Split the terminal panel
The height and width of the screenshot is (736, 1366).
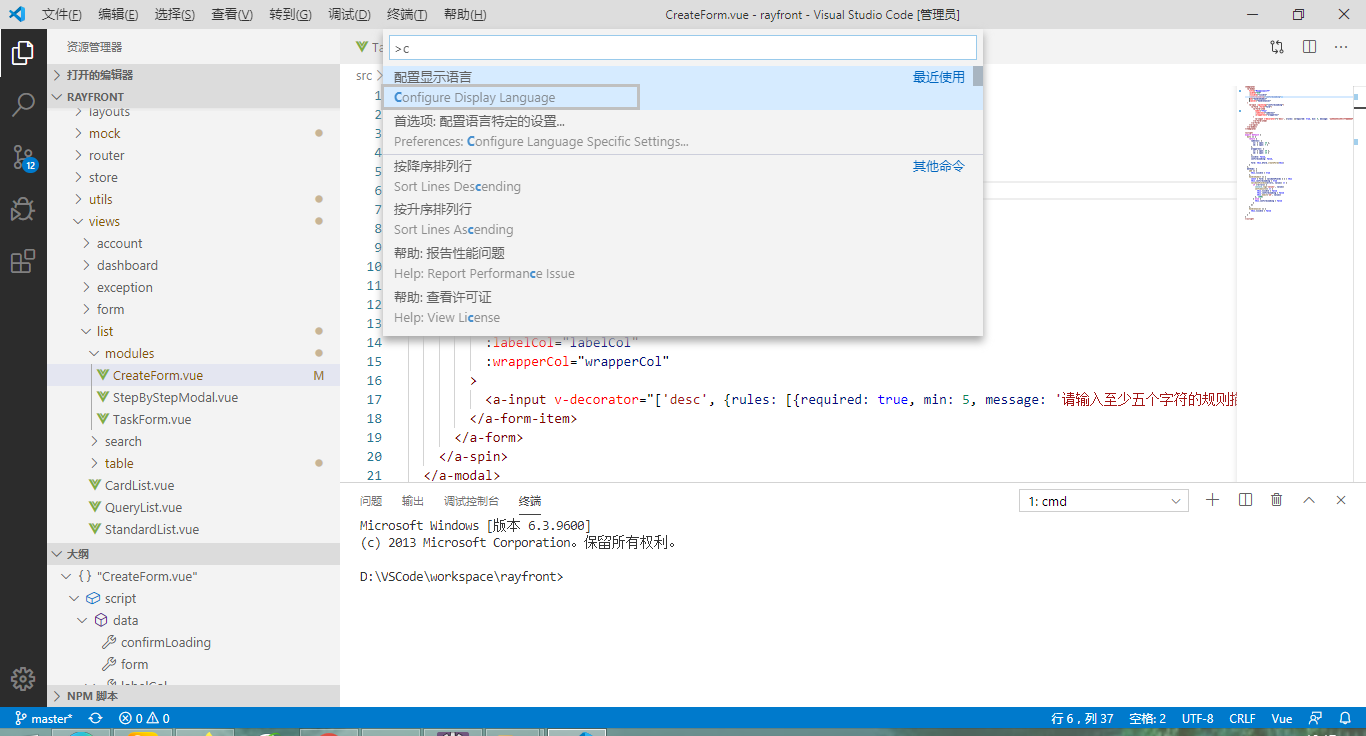[1245, 500]
